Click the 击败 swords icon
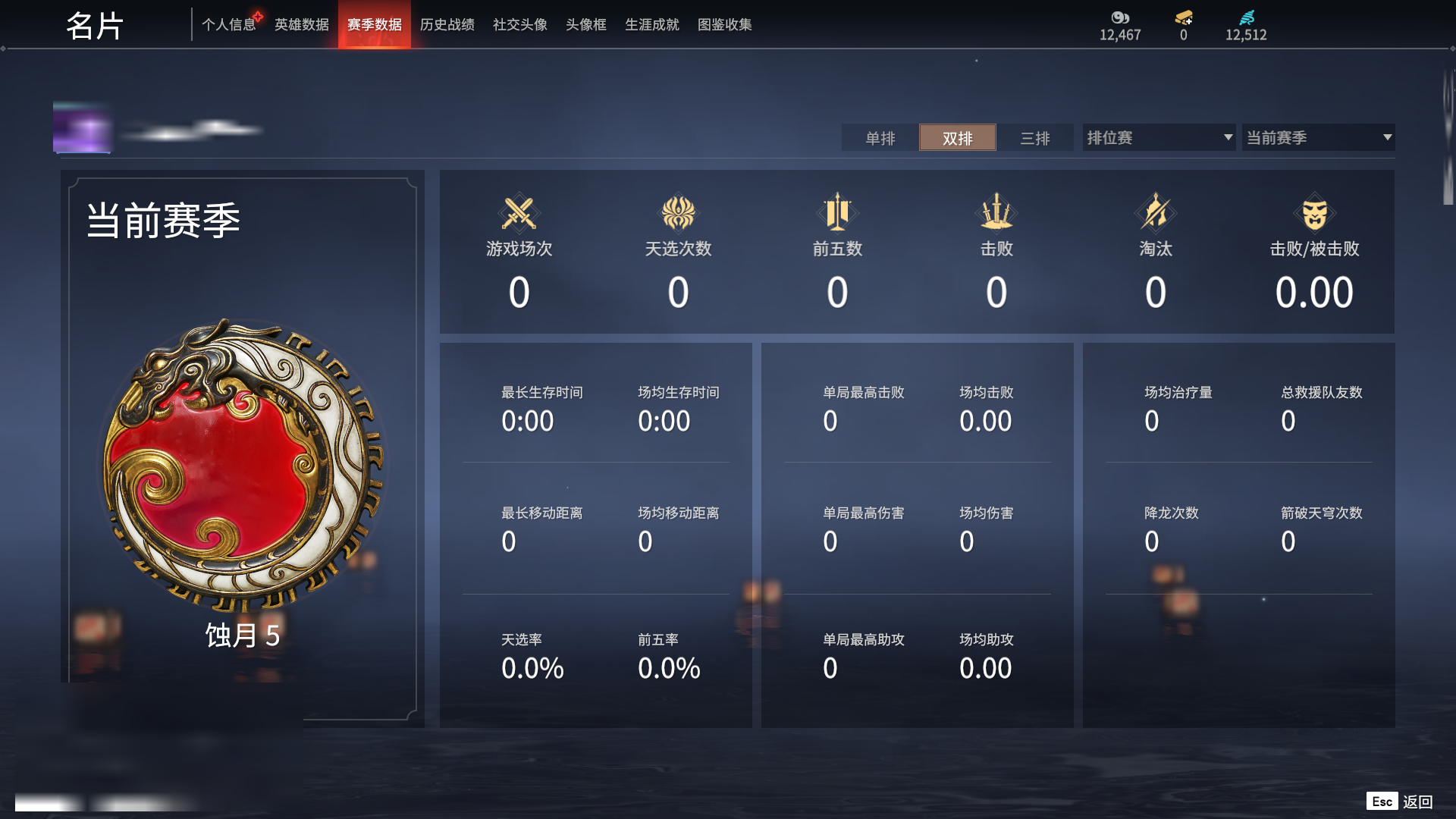The height and width of the screenshot is (819, 1456). tap(996, 212)
